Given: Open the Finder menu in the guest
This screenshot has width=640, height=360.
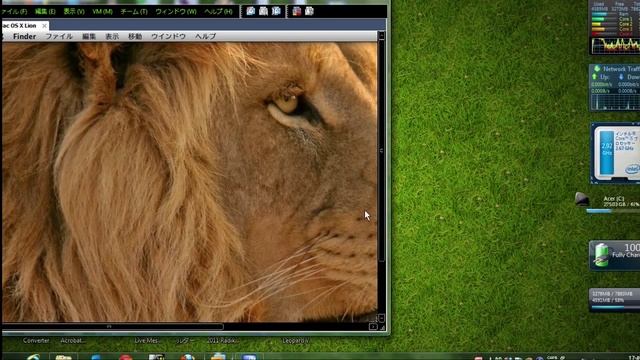Looking at the screenshot, I should click(x=24, y=36).
